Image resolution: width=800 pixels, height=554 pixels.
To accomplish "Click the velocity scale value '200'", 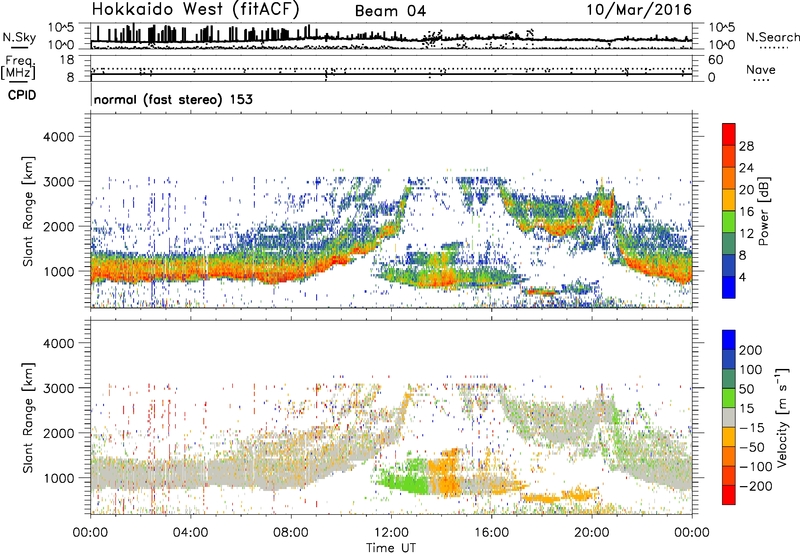I will (751, 350).
